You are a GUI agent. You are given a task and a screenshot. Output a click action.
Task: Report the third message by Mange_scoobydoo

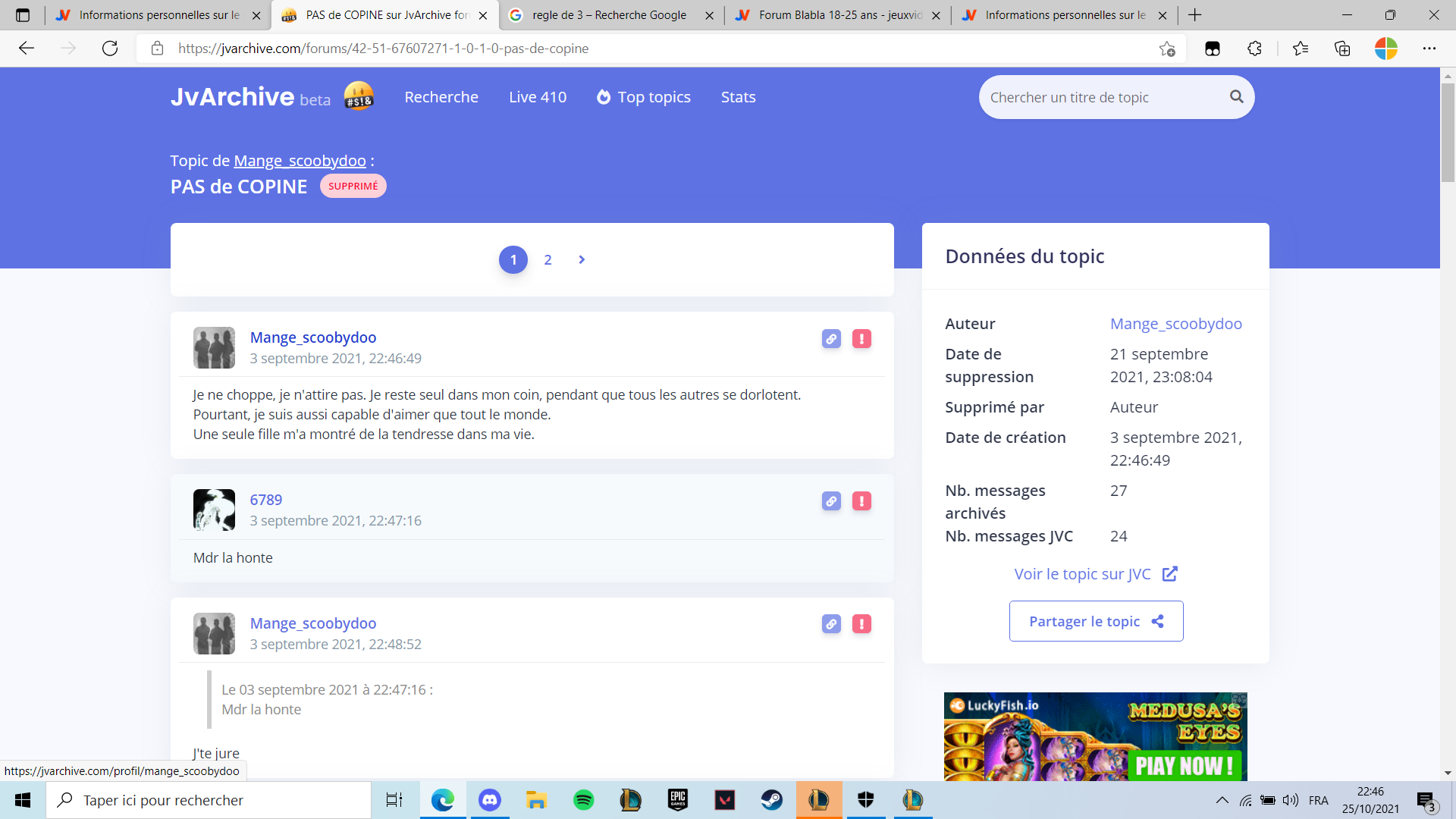[861, 624]
